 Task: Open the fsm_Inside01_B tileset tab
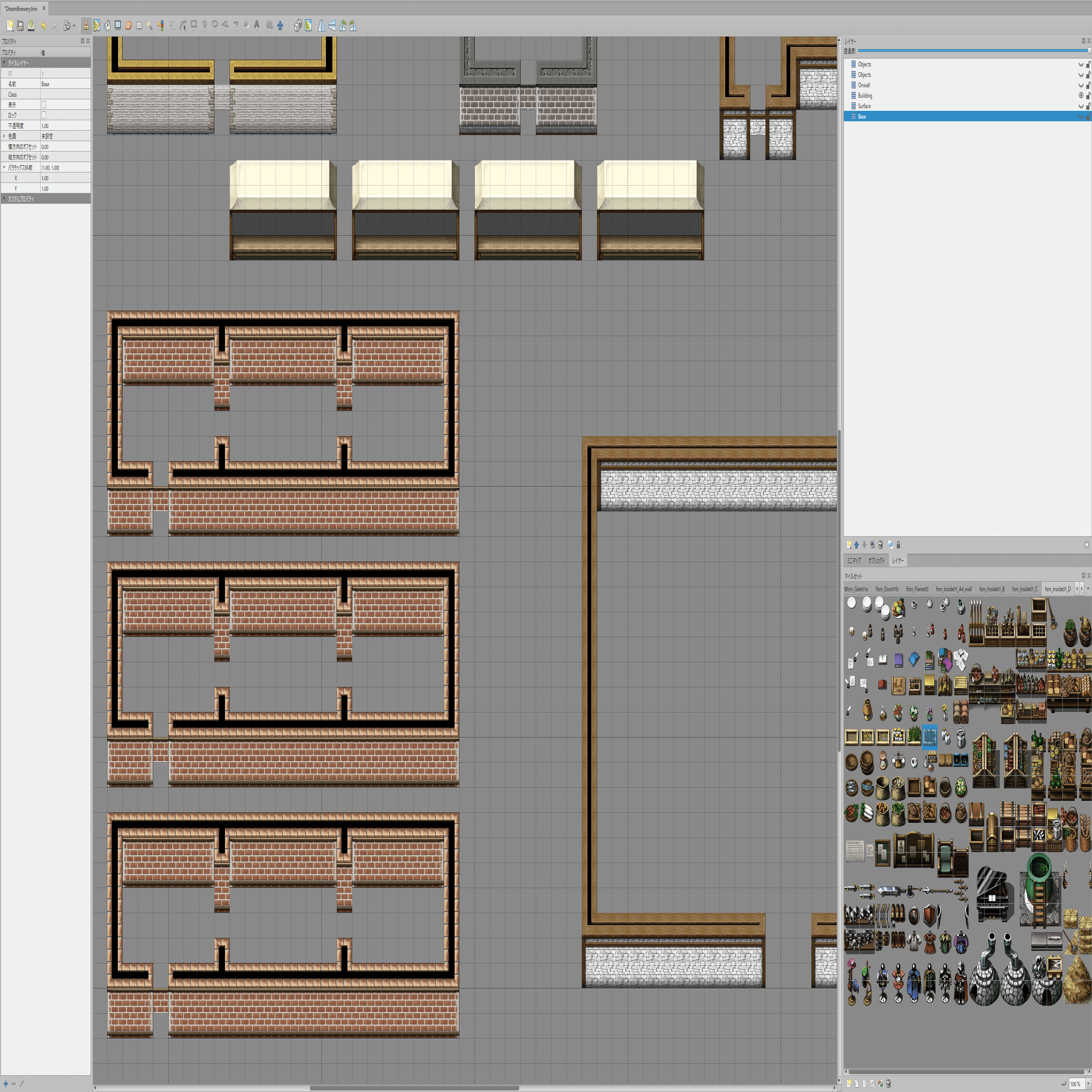992,589
